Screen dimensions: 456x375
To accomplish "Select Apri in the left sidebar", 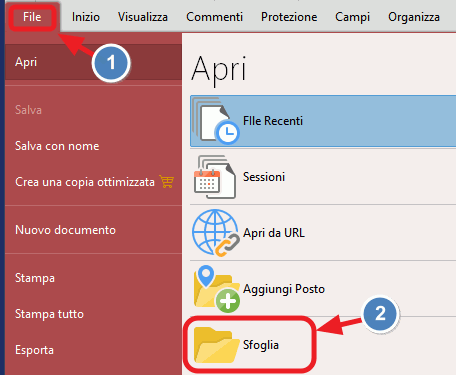I will pyautogui.click(x=94, y=62).
